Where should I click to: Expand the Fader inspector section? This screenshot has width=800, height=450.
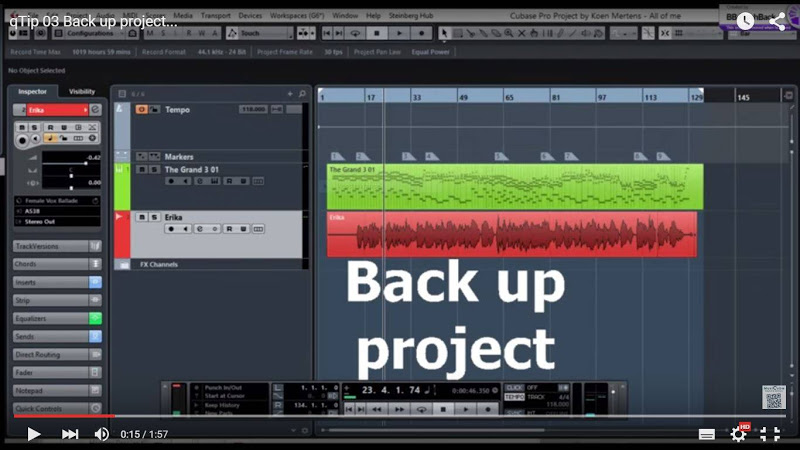click(x=57, y=372)
